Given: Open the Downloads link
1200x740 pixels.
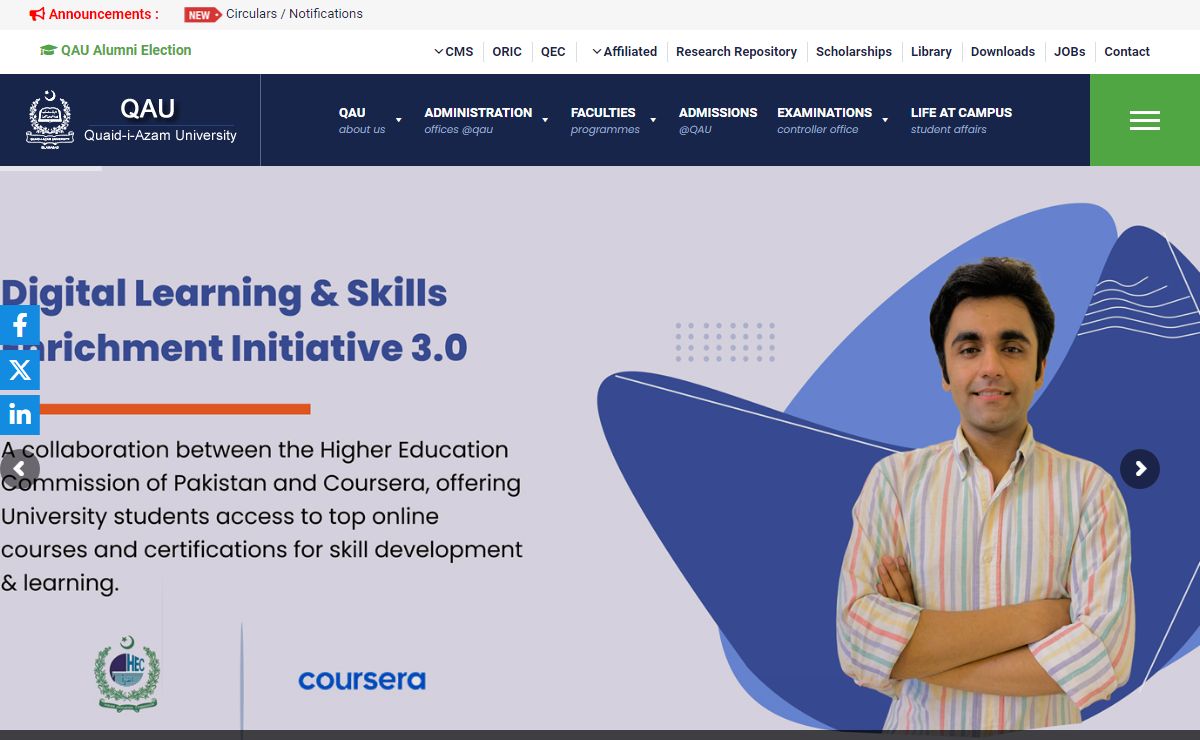Looking at the screenshot, I should [x=1003, y=52].
